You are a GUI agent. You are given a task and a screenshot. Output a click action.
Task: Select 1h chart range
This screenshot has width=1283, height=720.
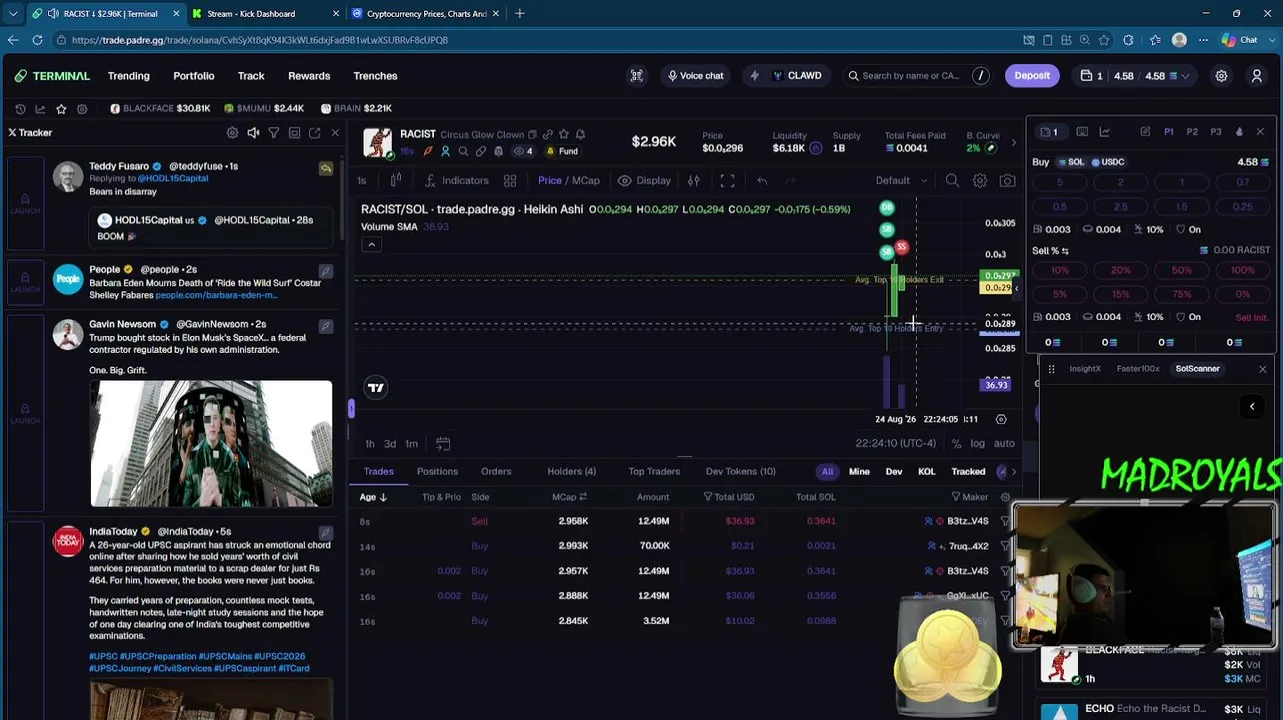(x=370, y=444)
